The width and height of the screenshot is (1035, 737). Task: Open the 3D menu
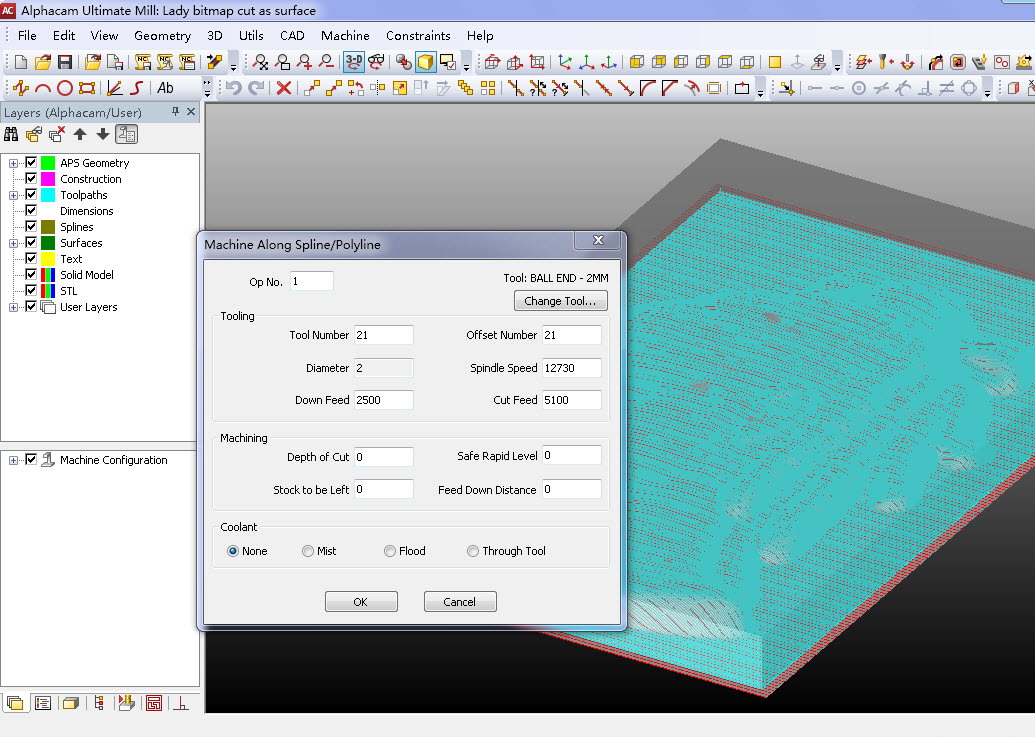[x=215, y=36]
